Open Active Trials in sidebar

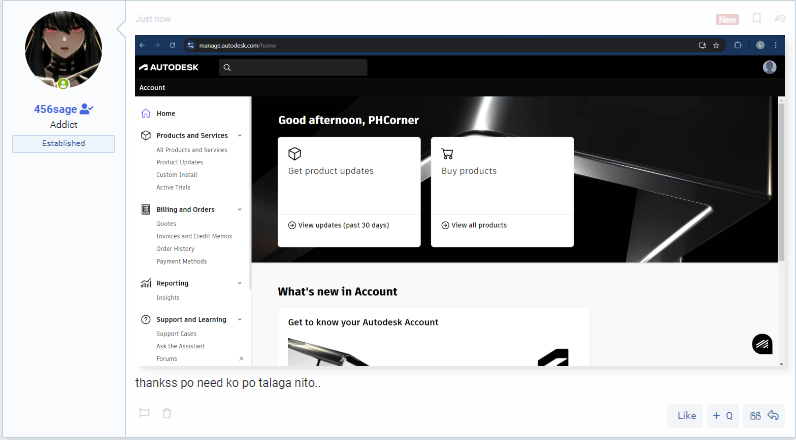[173, 187]
